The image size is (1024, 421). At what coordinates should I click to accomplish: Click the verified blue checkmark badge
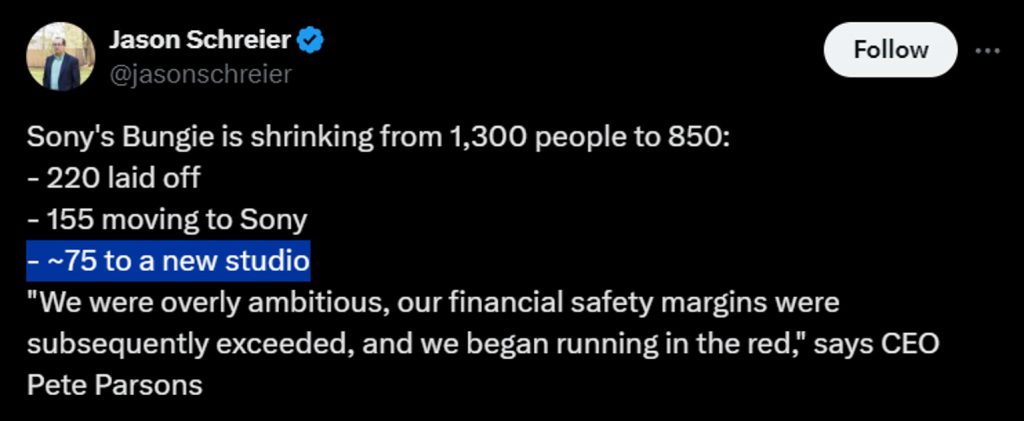[x=312, y=41]
